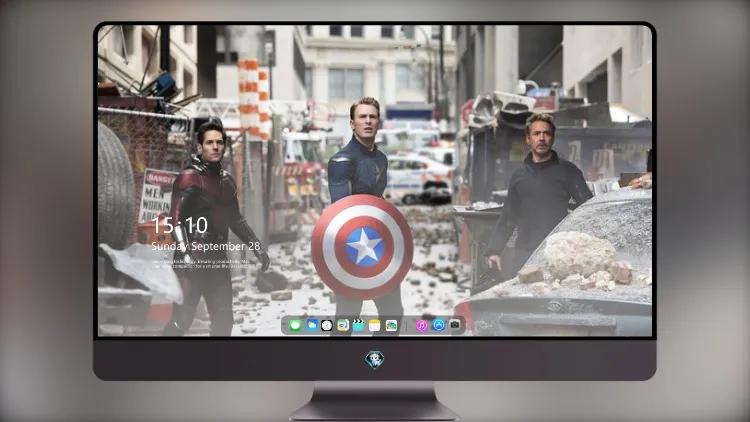Viewport: 750px width, 422px height.
Task: Open the Camera app in dock
Action: tap(455, 325)
